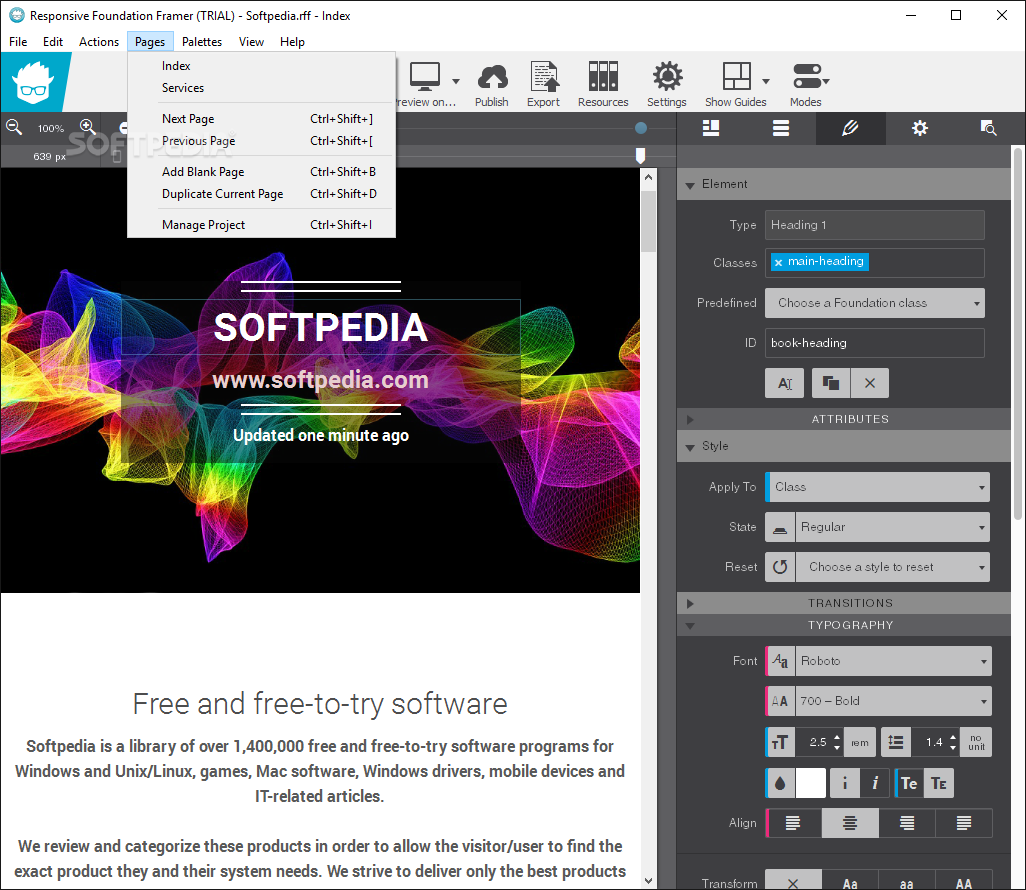This screenshot has width=1026, height=890.
Task: Open the Apply To Class dropdown
Action: 877,487
